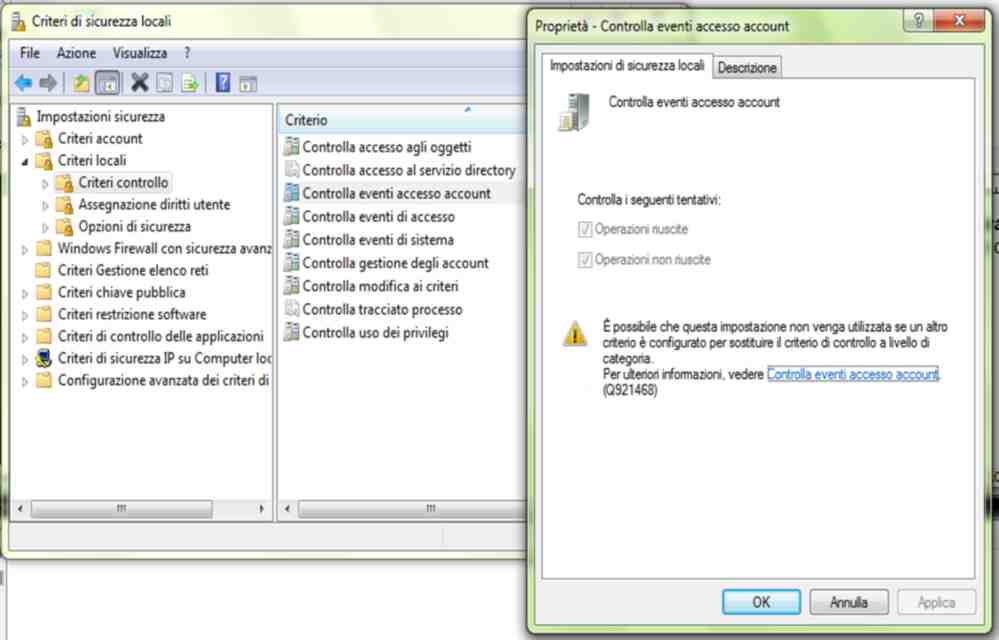The image size is (999, 640).
Task: Click the policy list horizontal scrollbar thumb
Action: pos(412,508)
